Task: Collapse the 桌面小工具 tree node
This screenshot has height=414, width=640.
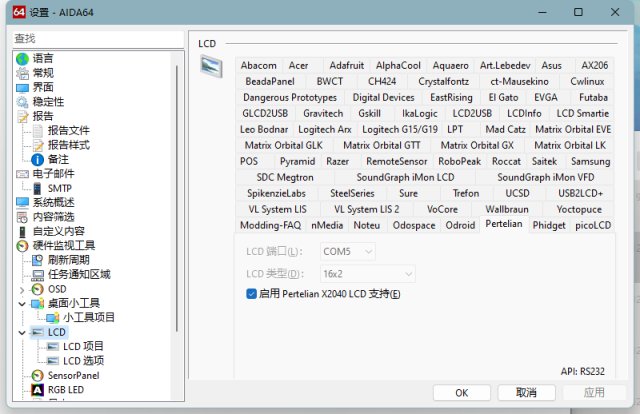Action: [x=22, y=304]
